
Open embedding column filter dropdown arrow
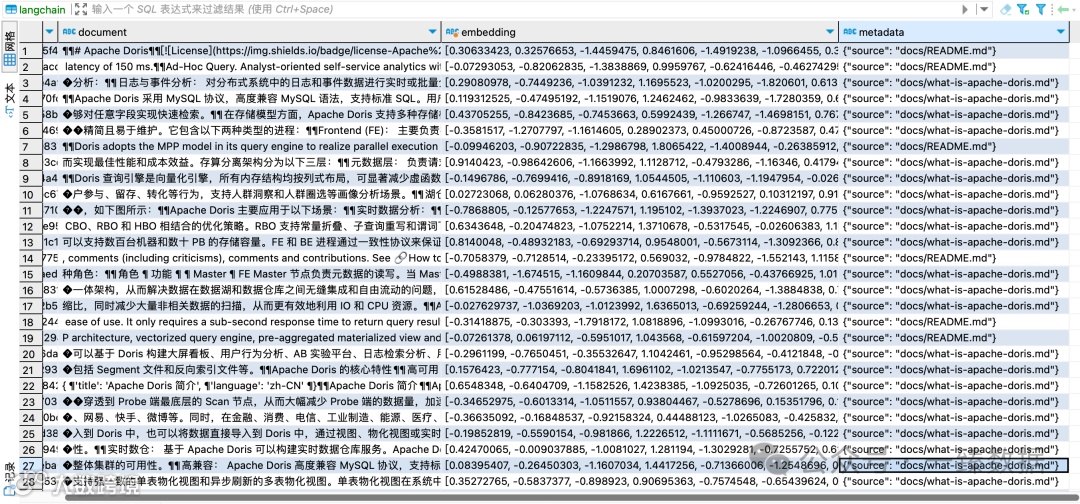point(830,32)
